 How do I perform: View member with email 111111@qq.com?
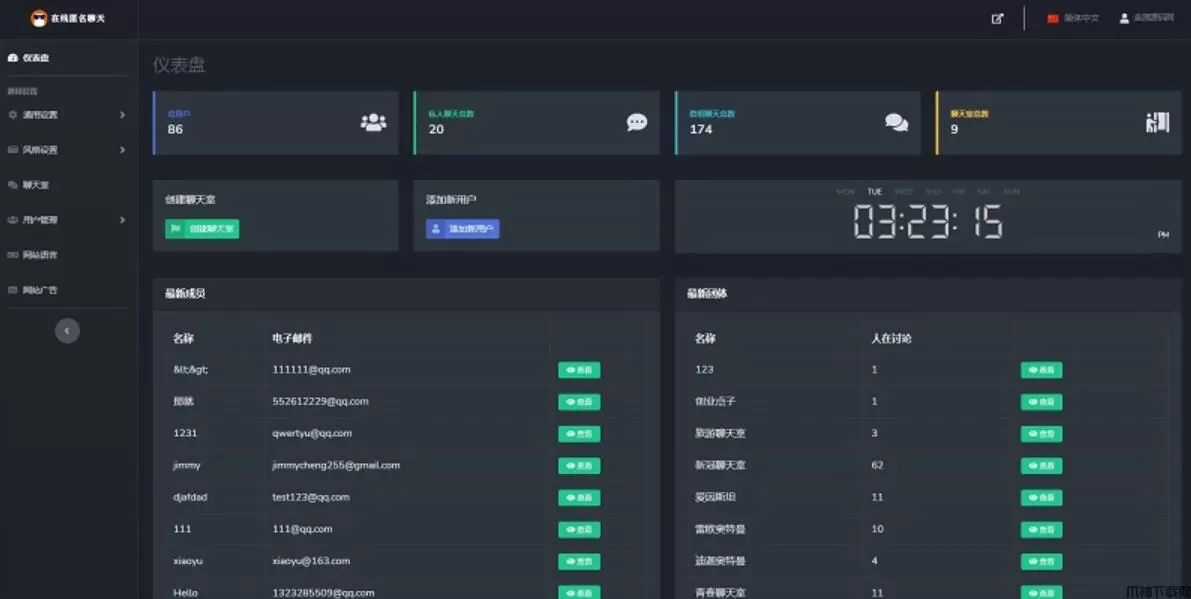point(579,370)
